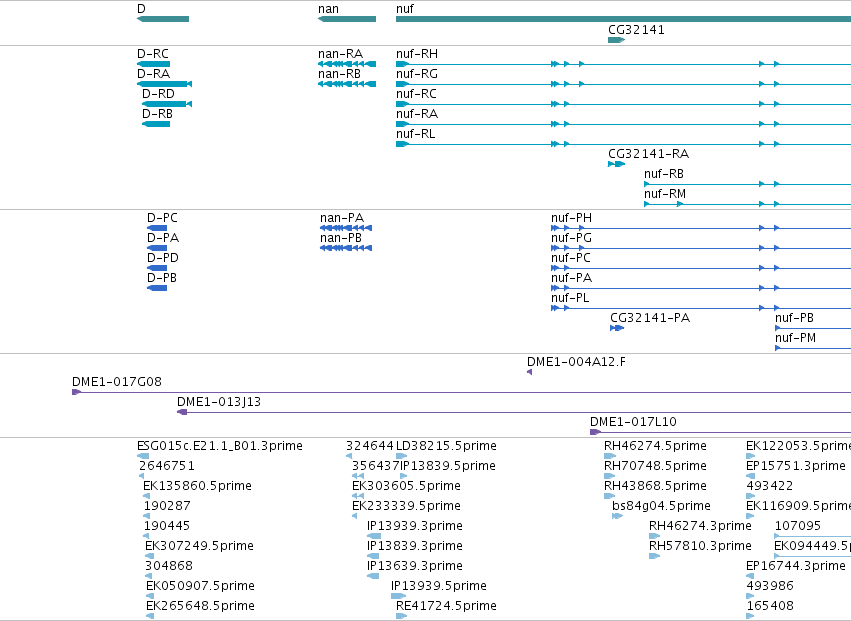
Task: Select transcript nuf-RM
Action: pyautogui.click(x=747, y=204)
